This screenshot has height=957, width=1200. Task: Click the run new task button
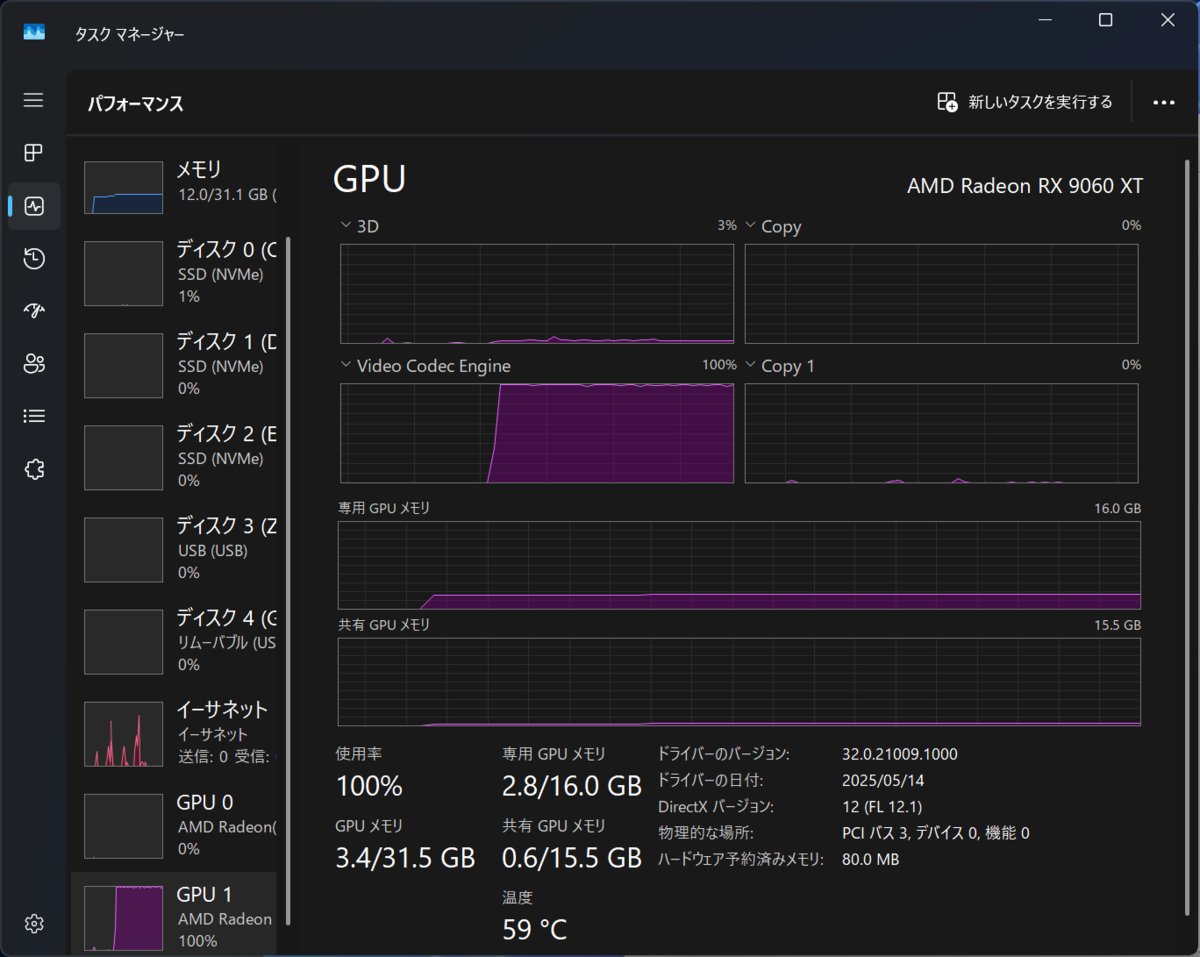(1024, 102)
